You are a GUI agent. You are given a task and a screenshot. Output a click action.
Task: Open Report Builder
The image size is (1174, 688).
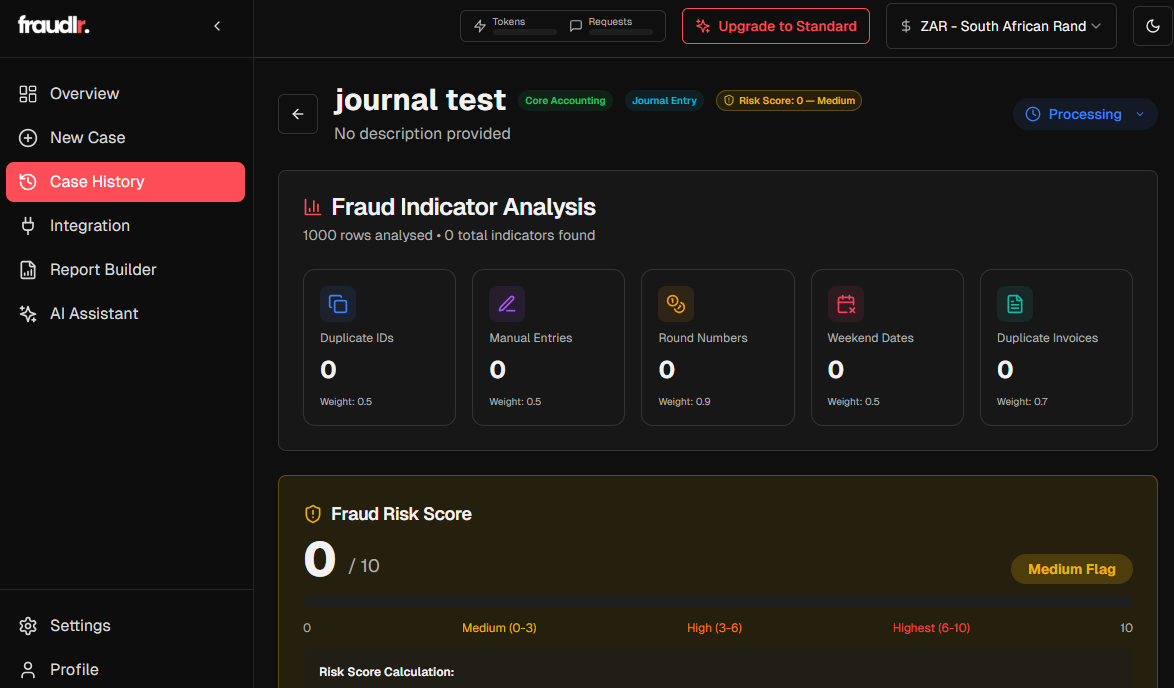pyautogui.click(x=125, y=270)
